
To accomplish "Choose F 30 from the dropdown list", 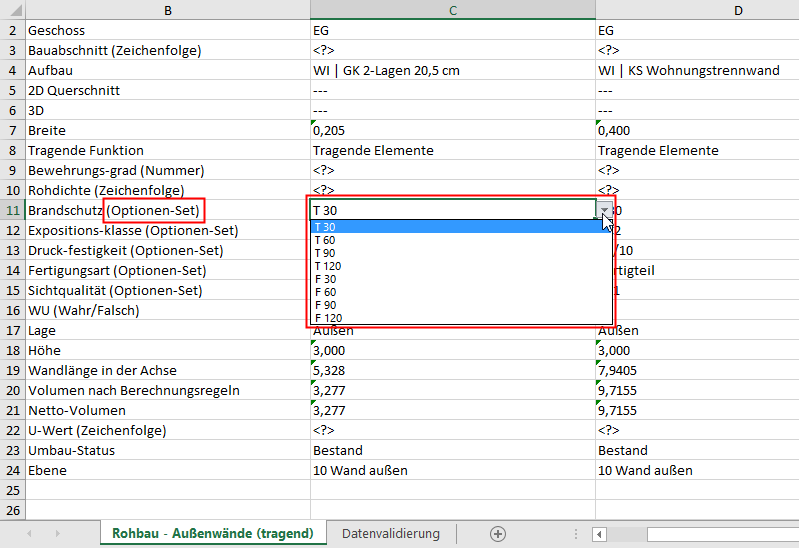I will coord(461,279).
